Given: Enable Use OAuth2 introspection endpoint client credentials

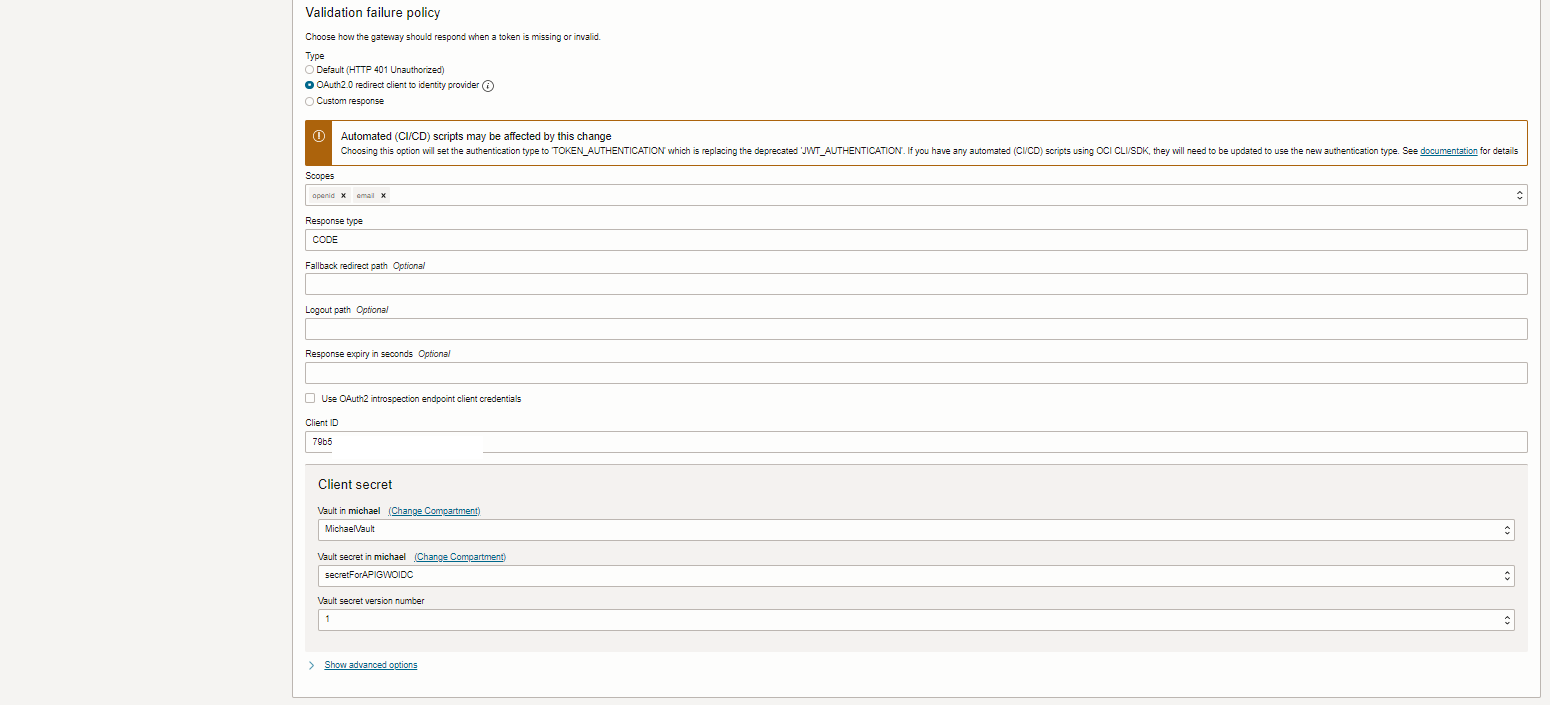Looking at the screenshot, I should click(x=310, y=398).
